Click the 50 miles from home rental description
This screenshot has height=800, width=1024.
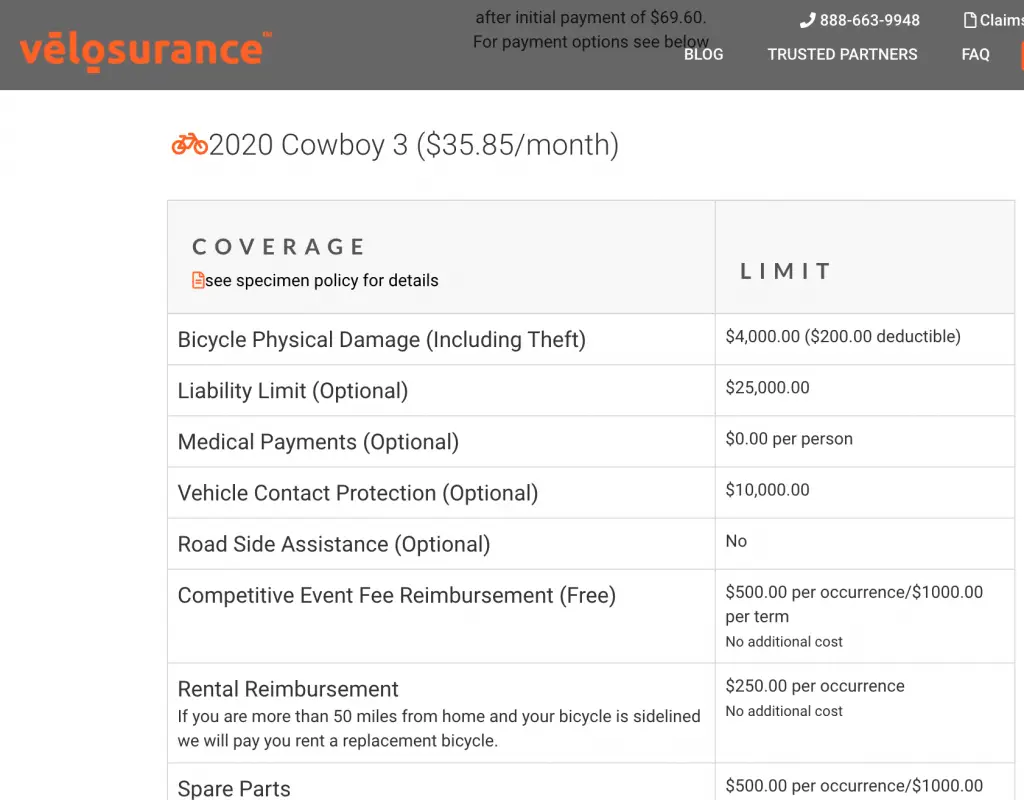(x=439, y=728)
